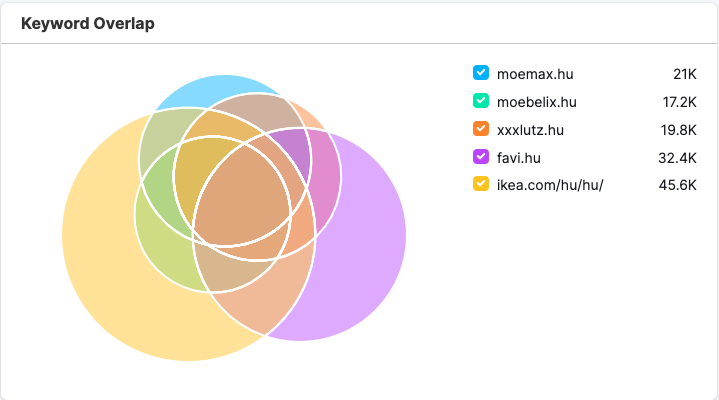Image resolution: width=719 pixels, height=400 pixels.
Task: Select the xxxlutz.hu legend label
Action: (x=530, y=130)
